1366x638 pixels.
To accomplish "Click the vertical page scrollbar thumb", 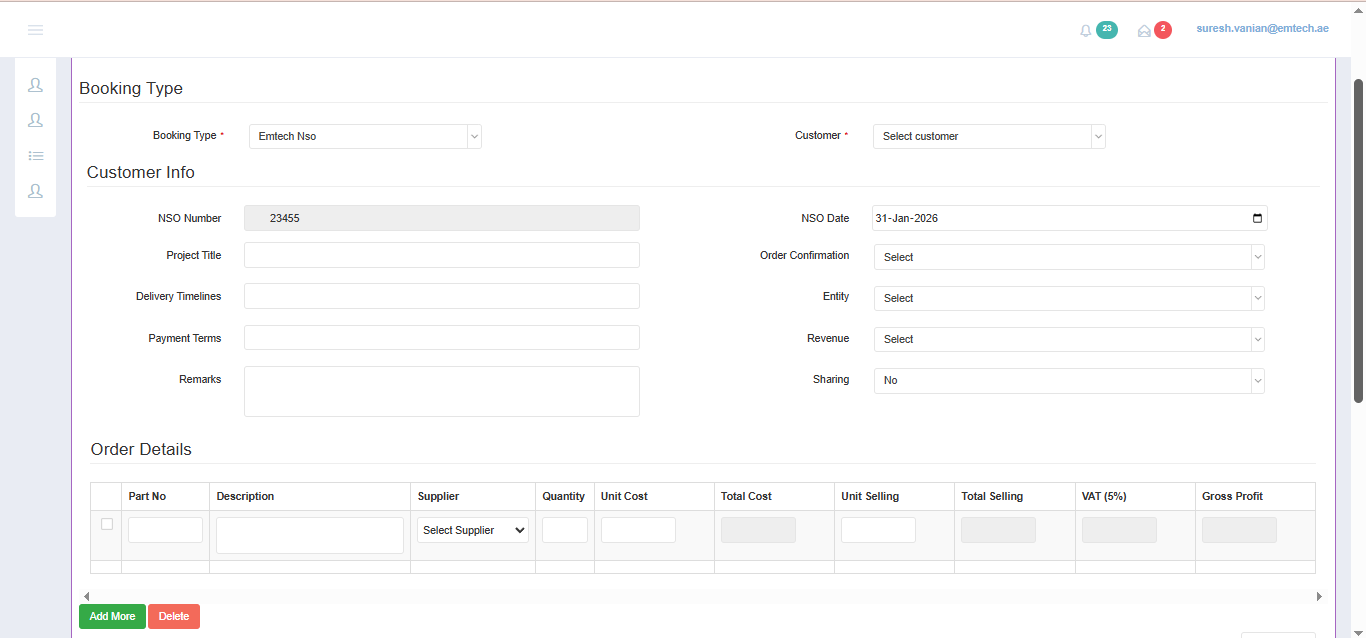I will 1358,240.
